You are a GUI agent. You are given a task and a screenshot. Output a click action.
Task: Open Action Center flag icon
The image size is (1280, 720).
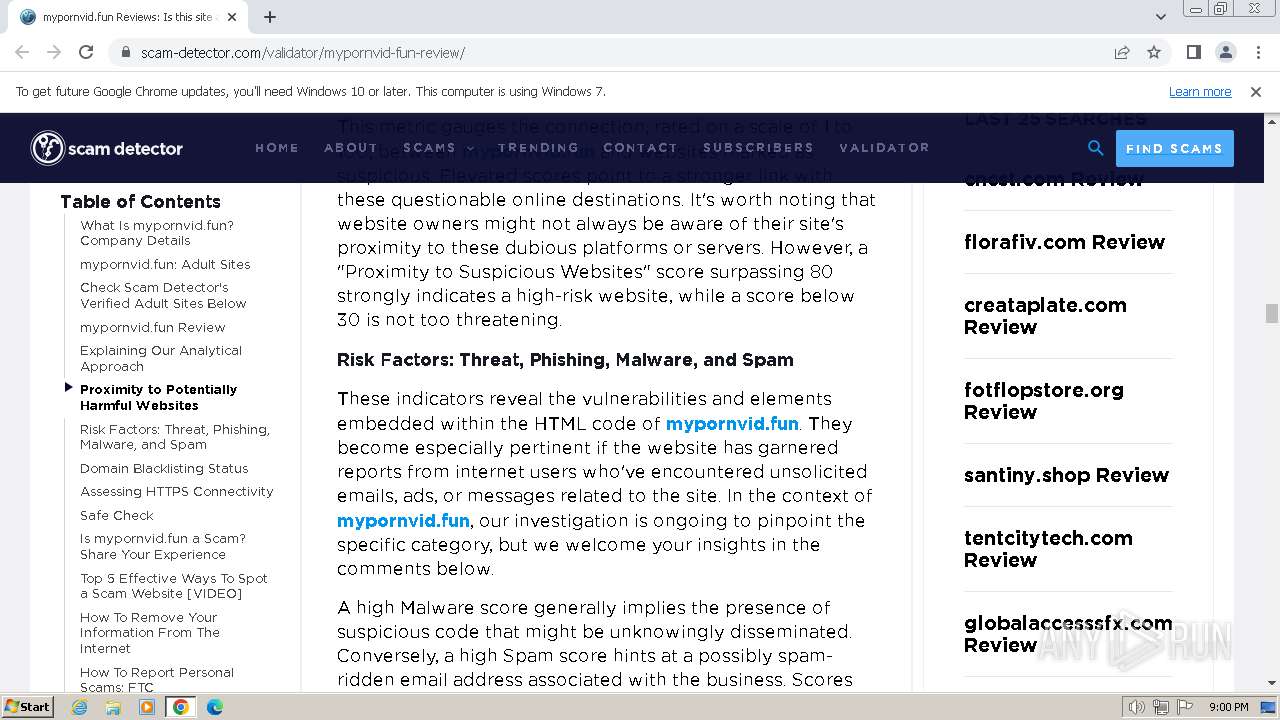pyautogui.click(x=1185, y=707)
